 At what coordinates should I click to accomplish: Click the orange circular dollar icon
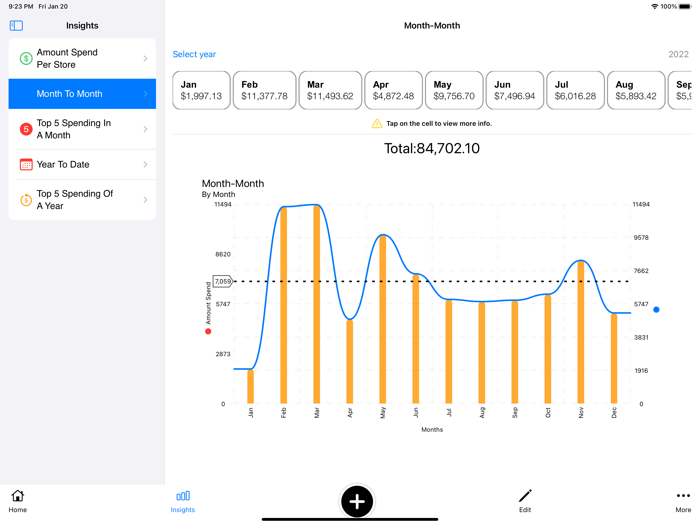[26, 200]
